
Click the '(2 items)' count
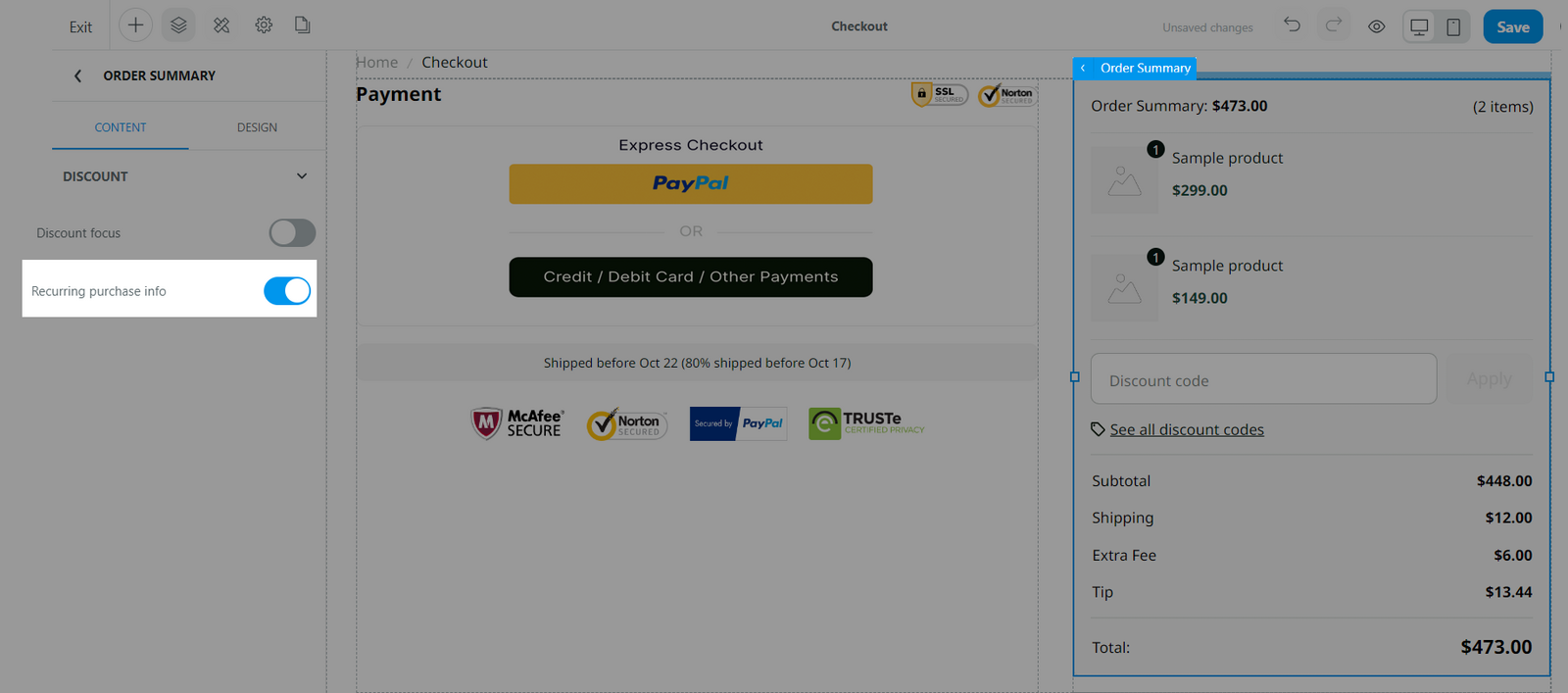pyautogui.click(x=1503, y=107)
